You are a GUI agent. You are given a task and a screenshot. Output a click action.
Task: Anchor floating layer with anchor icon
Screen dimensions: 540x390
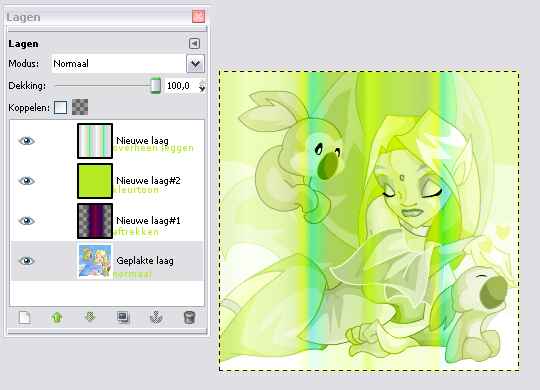(156, 317)
